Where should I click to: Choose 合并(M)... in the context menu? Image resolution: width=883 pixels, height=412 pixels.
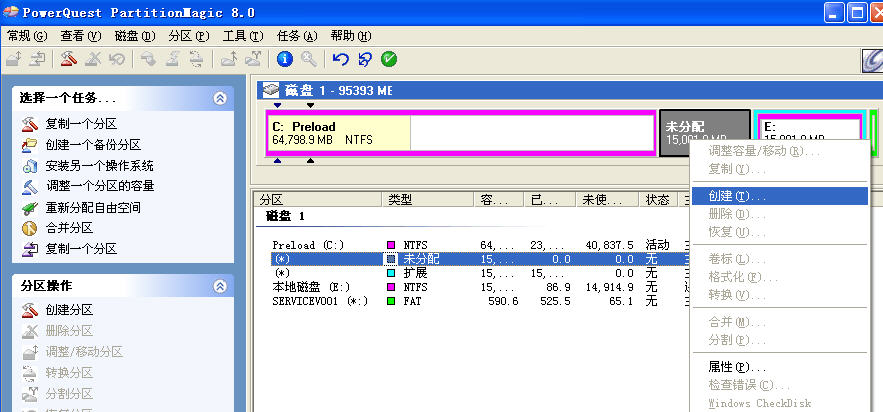click(779, 322)
